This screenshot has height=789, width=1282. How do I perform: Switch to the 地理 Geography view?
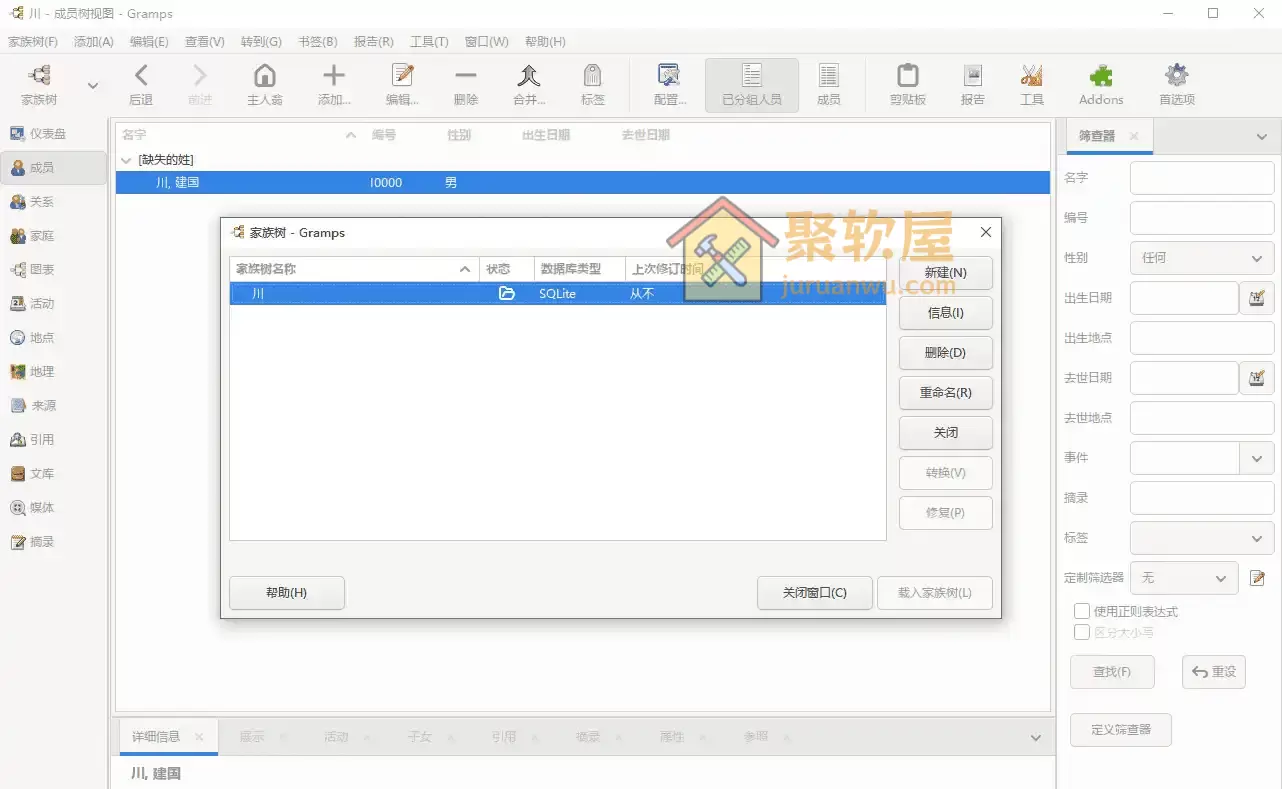tap(55, 371)
